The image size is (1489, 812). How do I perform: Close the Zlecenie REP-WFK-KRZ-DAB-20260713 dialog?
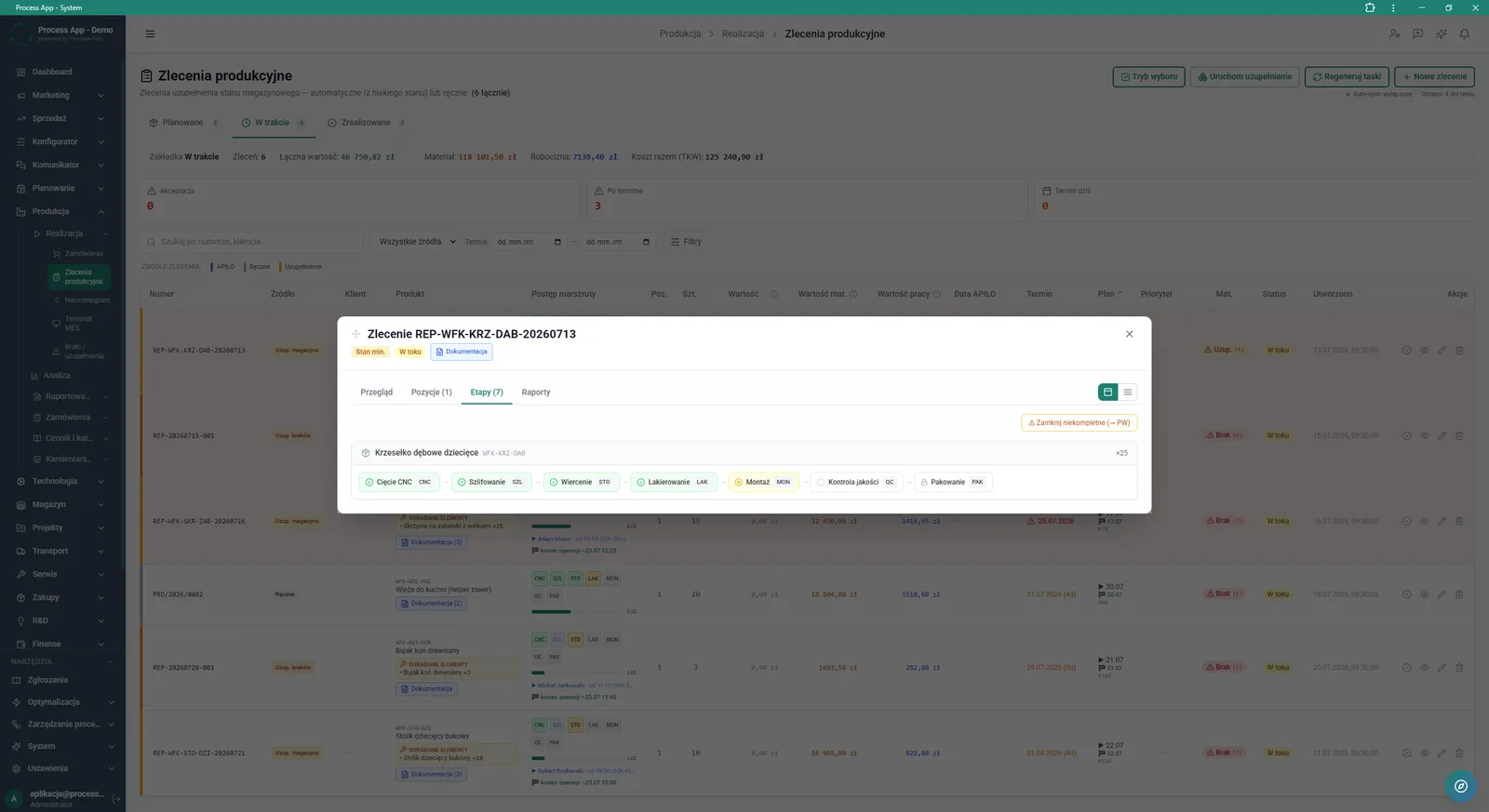point(1129,334)
